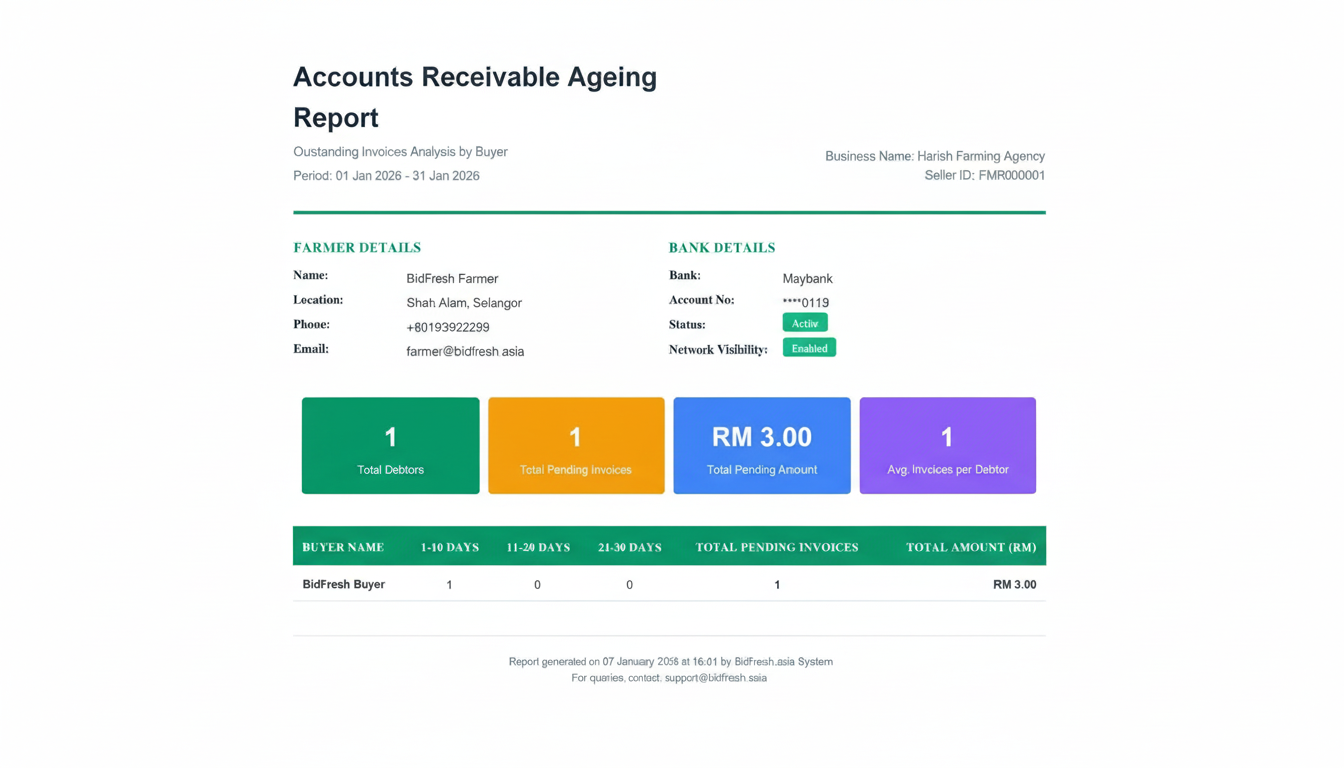Sort by the 21-30 Days column header
The width and height of the screenshot is (1344, 768).
pos(630,547)
